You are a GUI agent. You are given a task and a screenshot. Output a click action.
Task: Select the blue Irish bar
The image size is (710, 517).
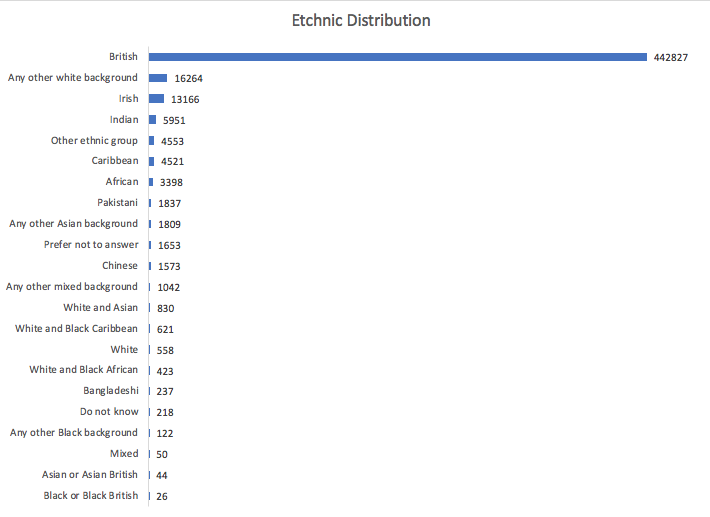coord(156,99)
